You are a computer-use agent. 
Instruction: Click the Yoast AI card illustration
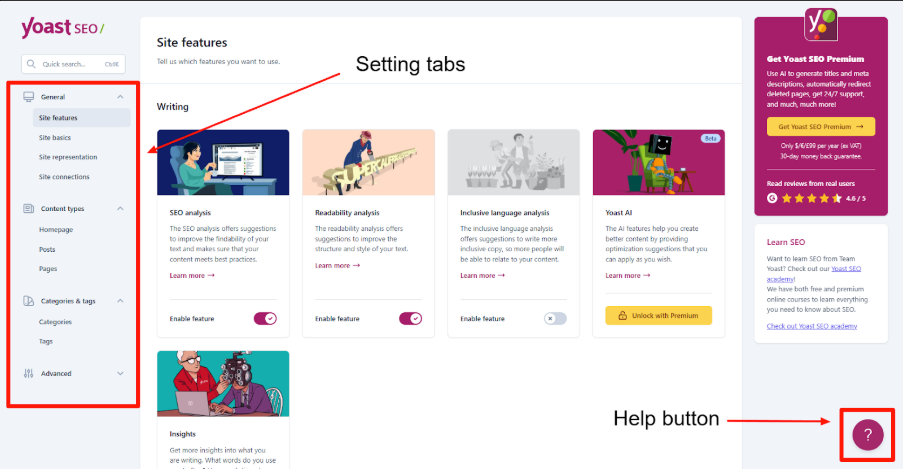658,162
